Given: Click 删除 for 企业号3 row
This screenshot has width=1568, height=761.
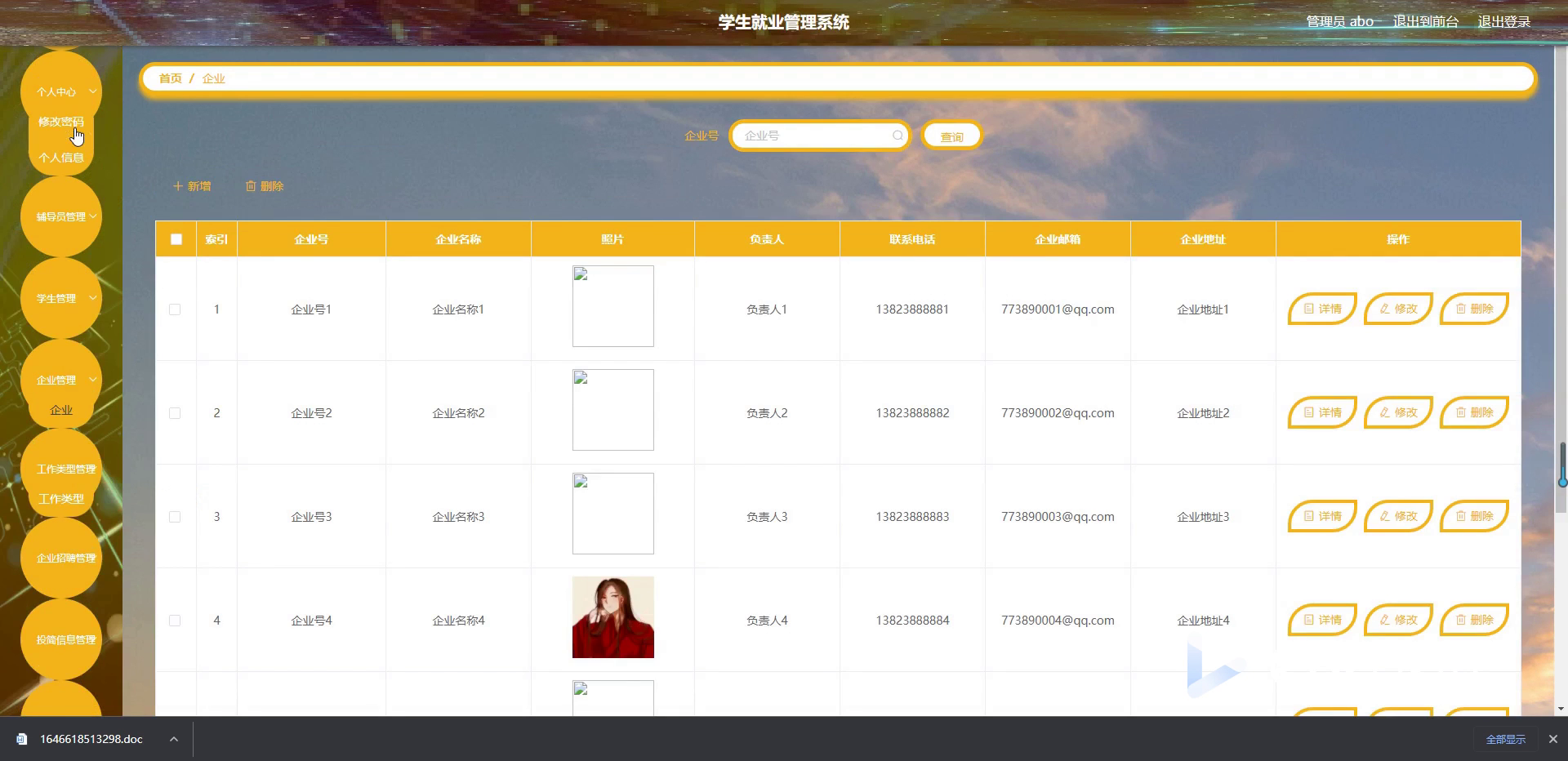Looking at the screenshot, I should 1473,516.
